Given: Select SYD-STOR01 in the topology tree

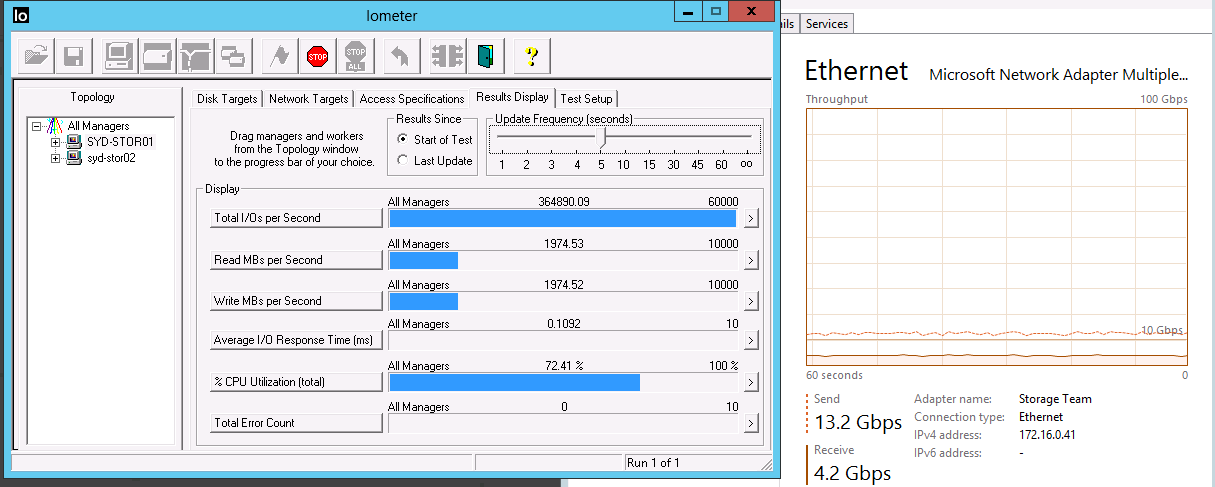Looking at the screenshot, I should point(120,142).
